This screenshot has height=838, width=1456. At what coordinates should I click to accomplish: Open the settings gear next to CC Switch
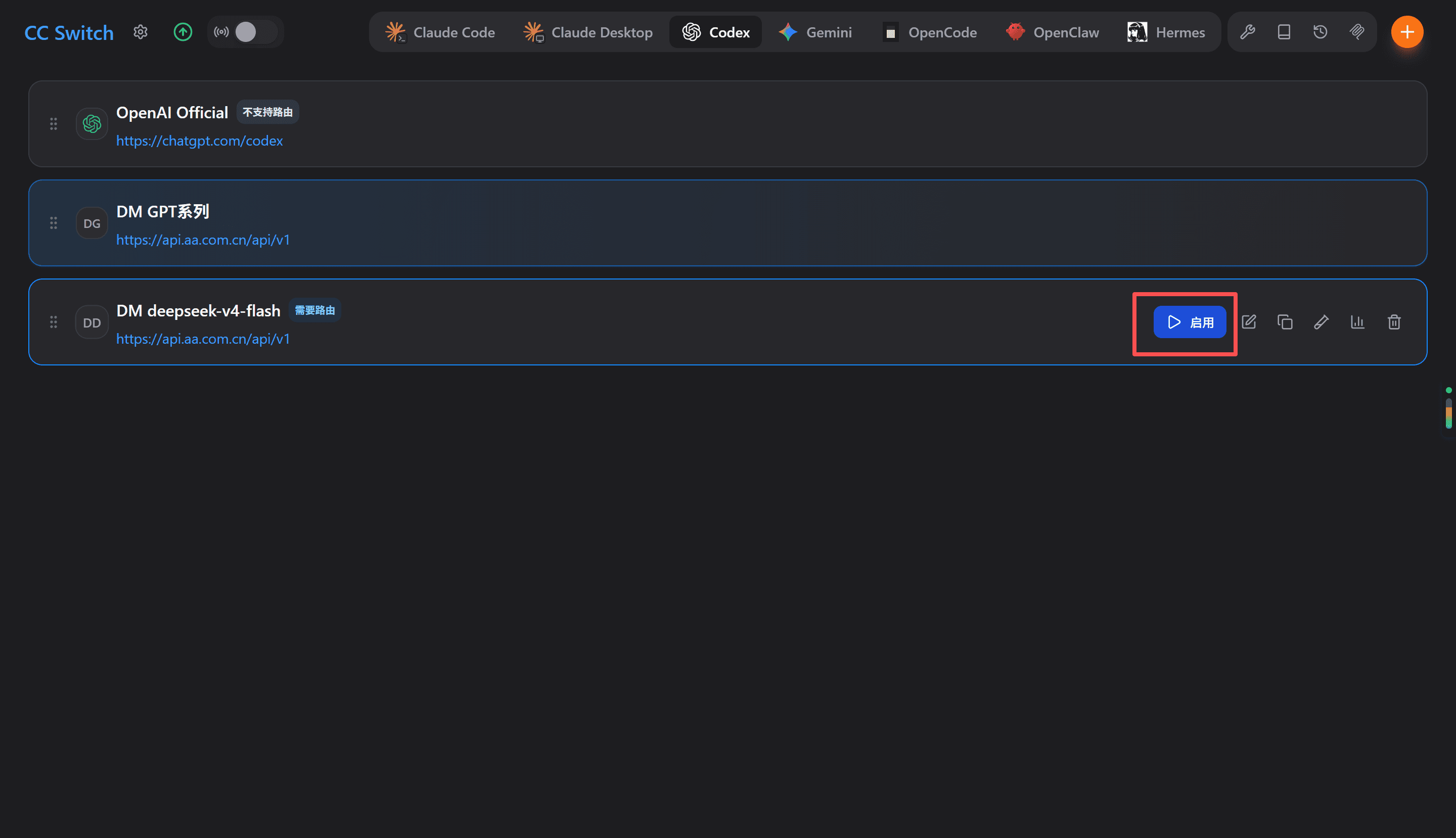[x=141, y=32]
